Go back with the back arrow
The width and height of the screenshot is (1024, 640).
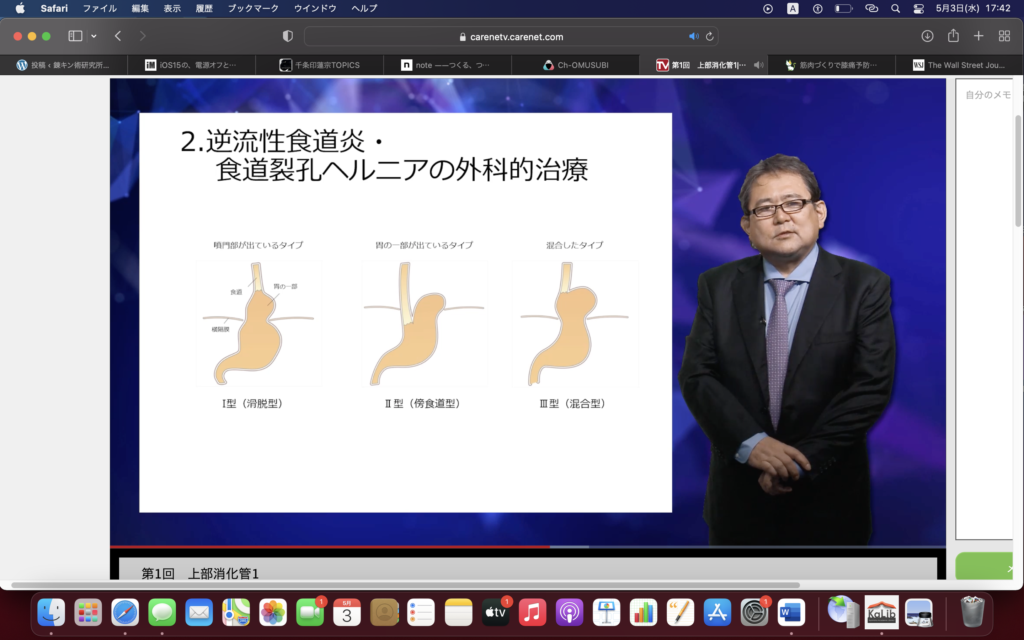(x=118, y=36)
